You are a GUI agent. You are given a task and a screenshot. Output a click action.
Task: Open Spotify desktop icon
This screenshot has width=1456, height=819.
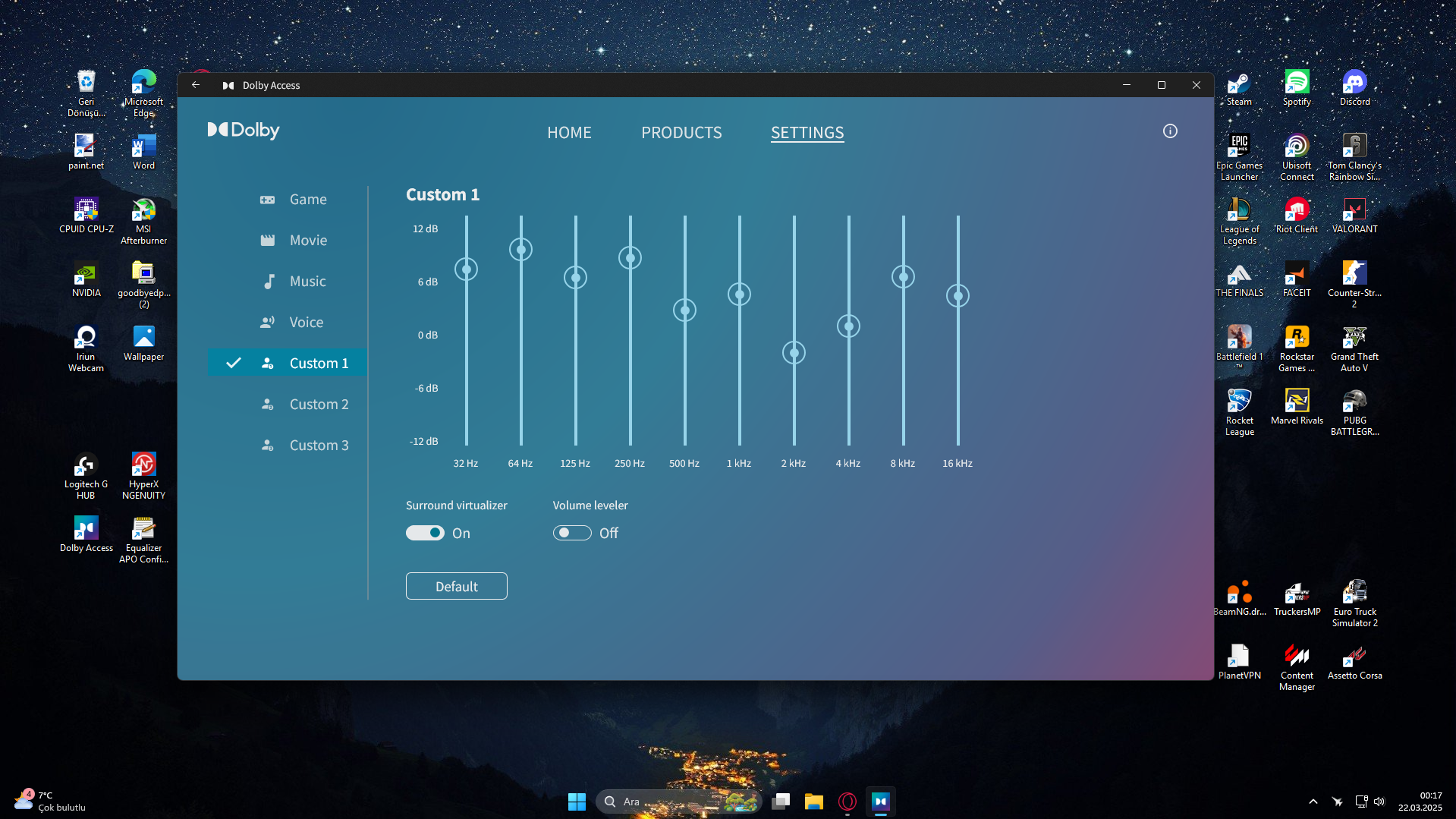click(1297, 88)
